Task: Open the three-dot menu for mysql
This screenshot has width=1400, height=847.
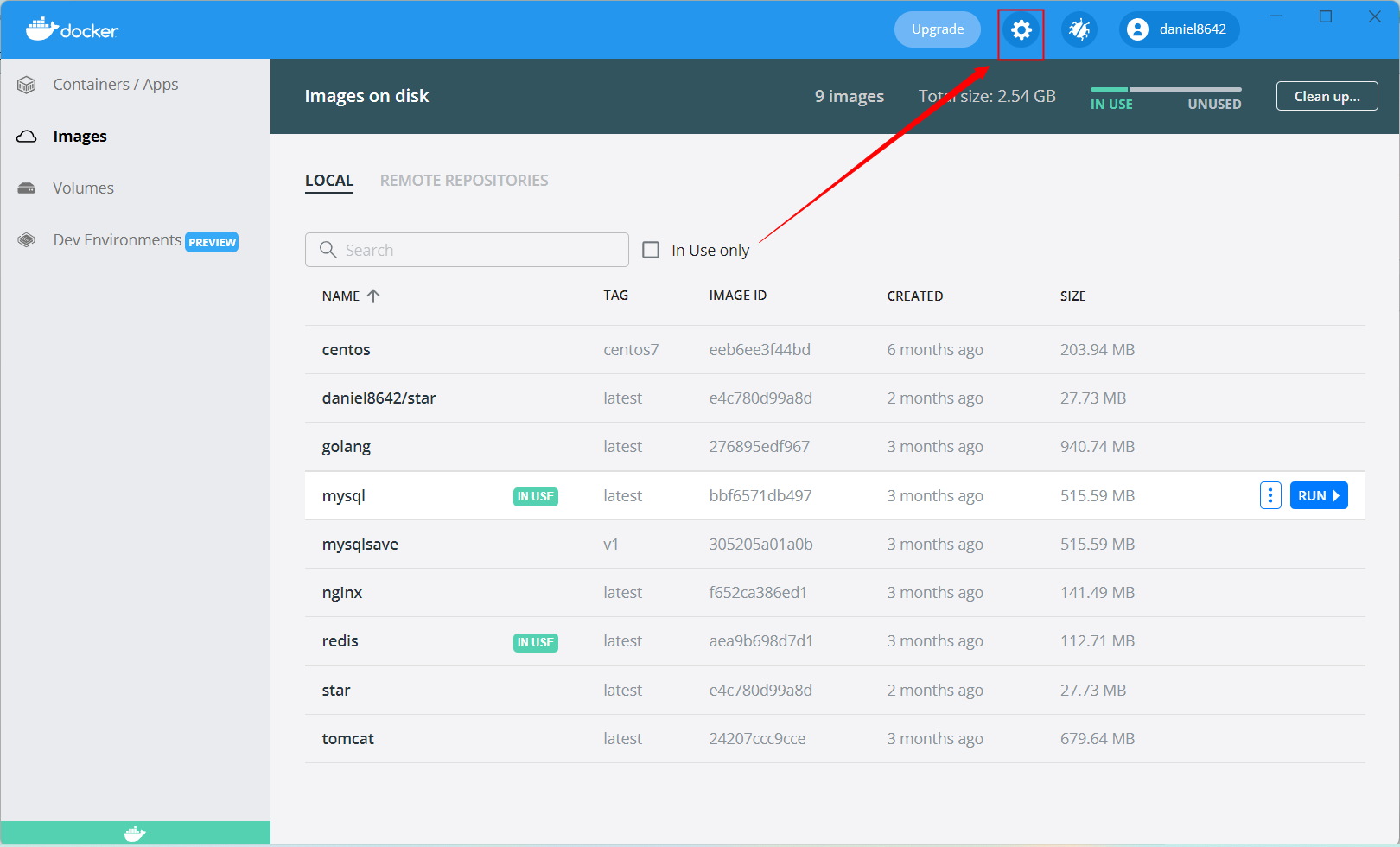Action: pyautogui.click(x=1270, y=495)
